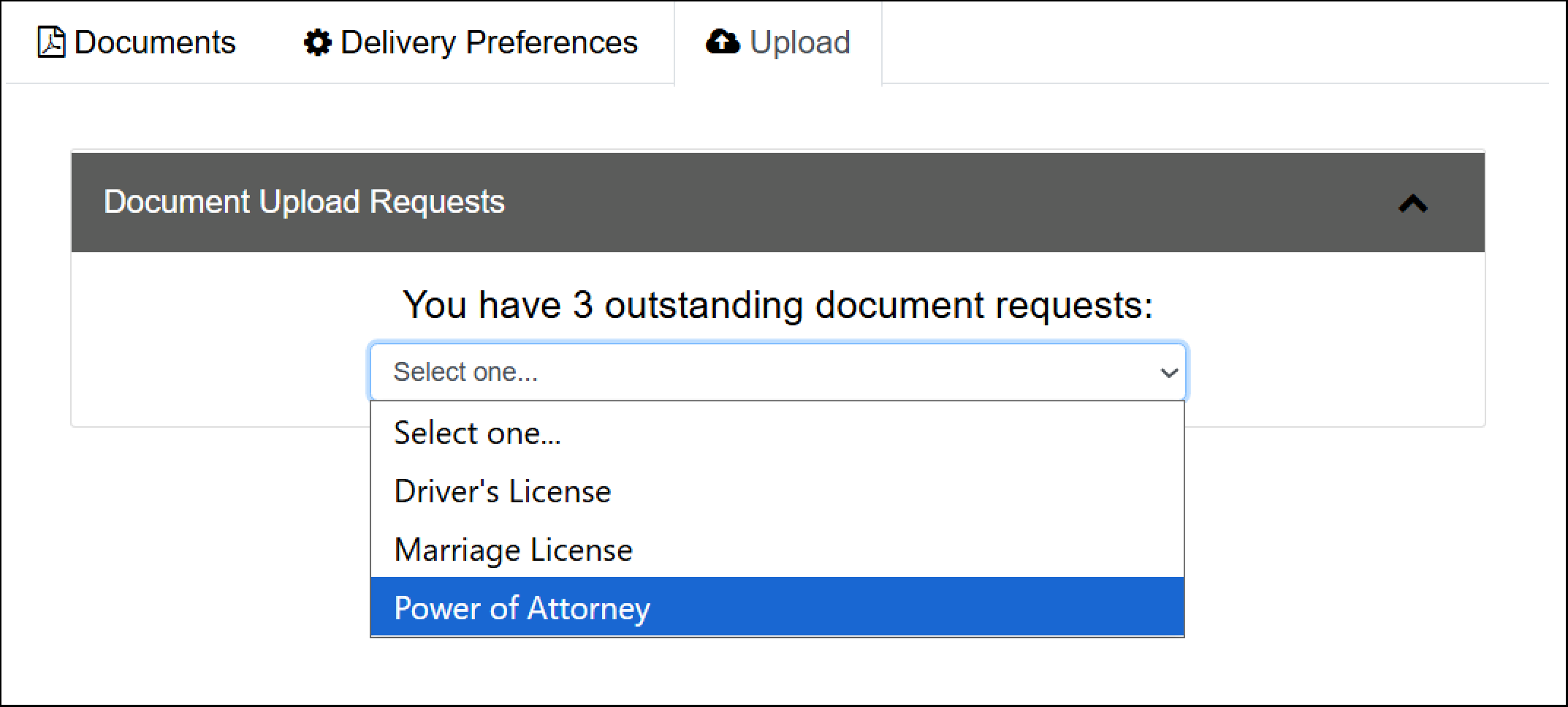Select the highlighted Power of Attorney option

tap(522, 608)
